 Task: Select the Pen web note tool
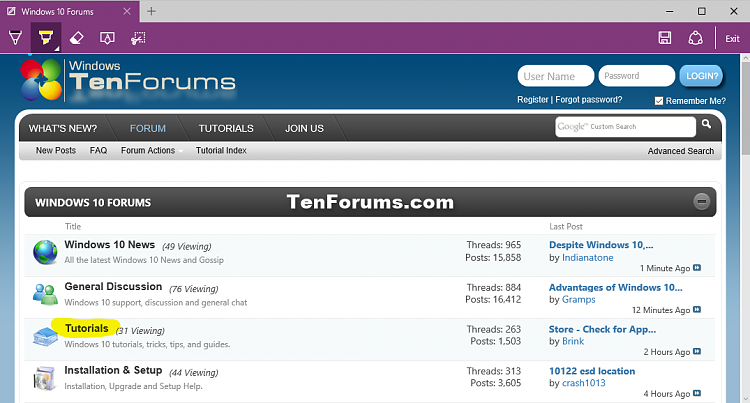[x=15, y=38]
